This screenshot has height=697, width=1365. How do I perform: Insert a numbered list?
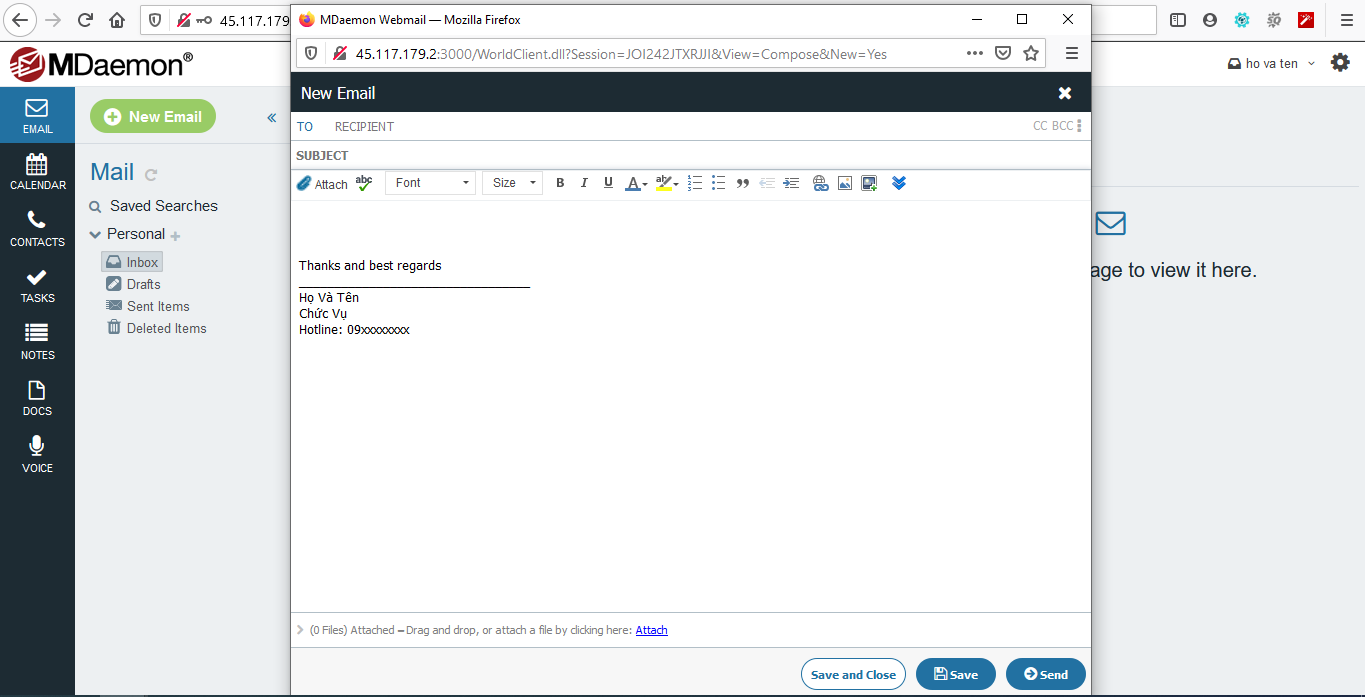point(695,183)
